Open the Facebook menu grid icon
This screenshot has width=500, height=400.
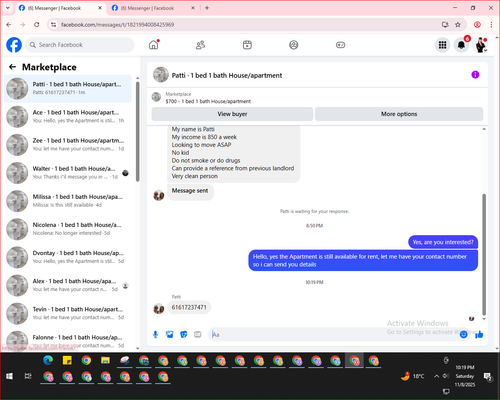(x=442, y=45)
